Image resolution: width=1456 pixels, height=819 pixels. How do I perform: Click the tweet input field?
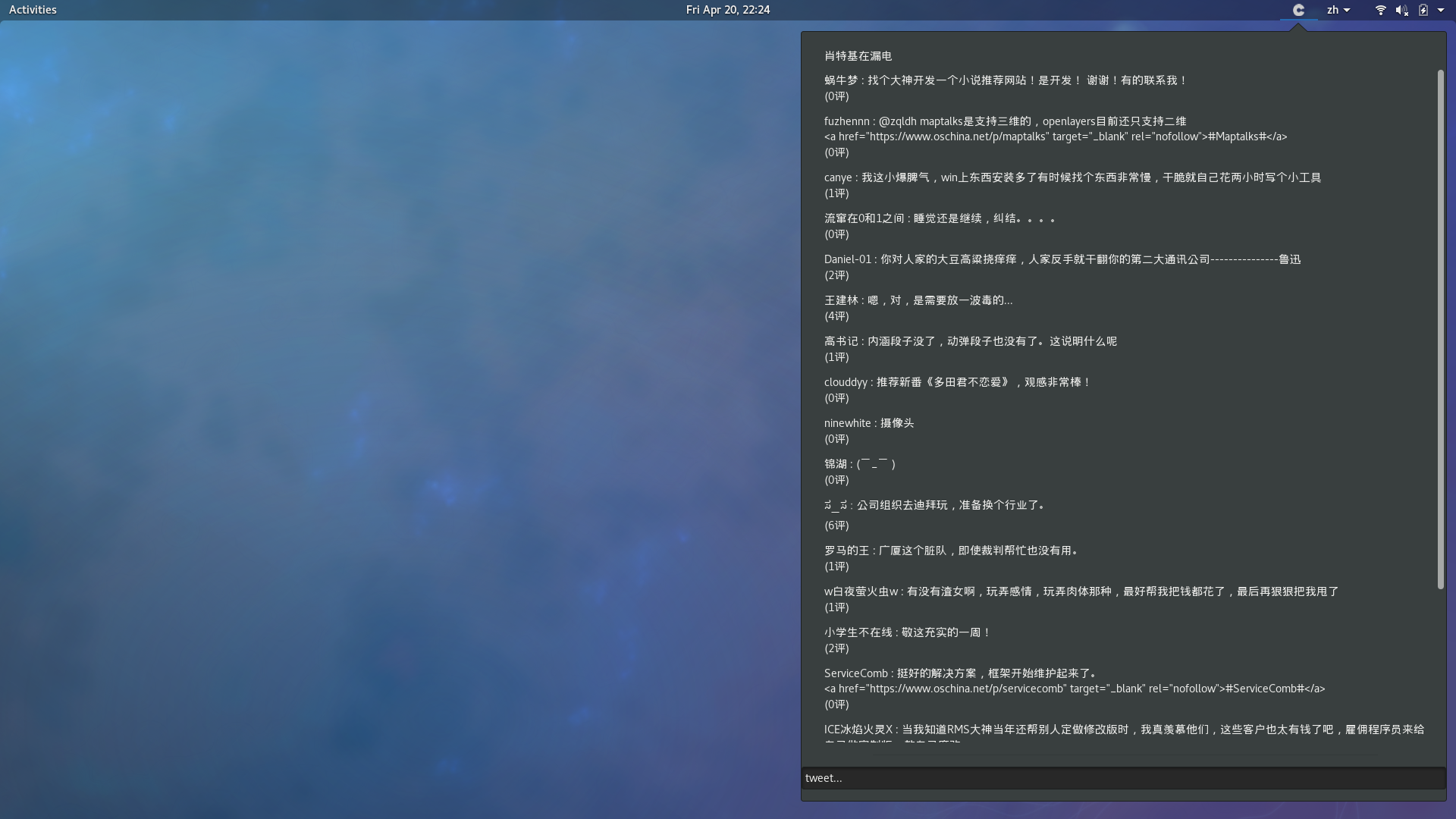coord(1122,778)
